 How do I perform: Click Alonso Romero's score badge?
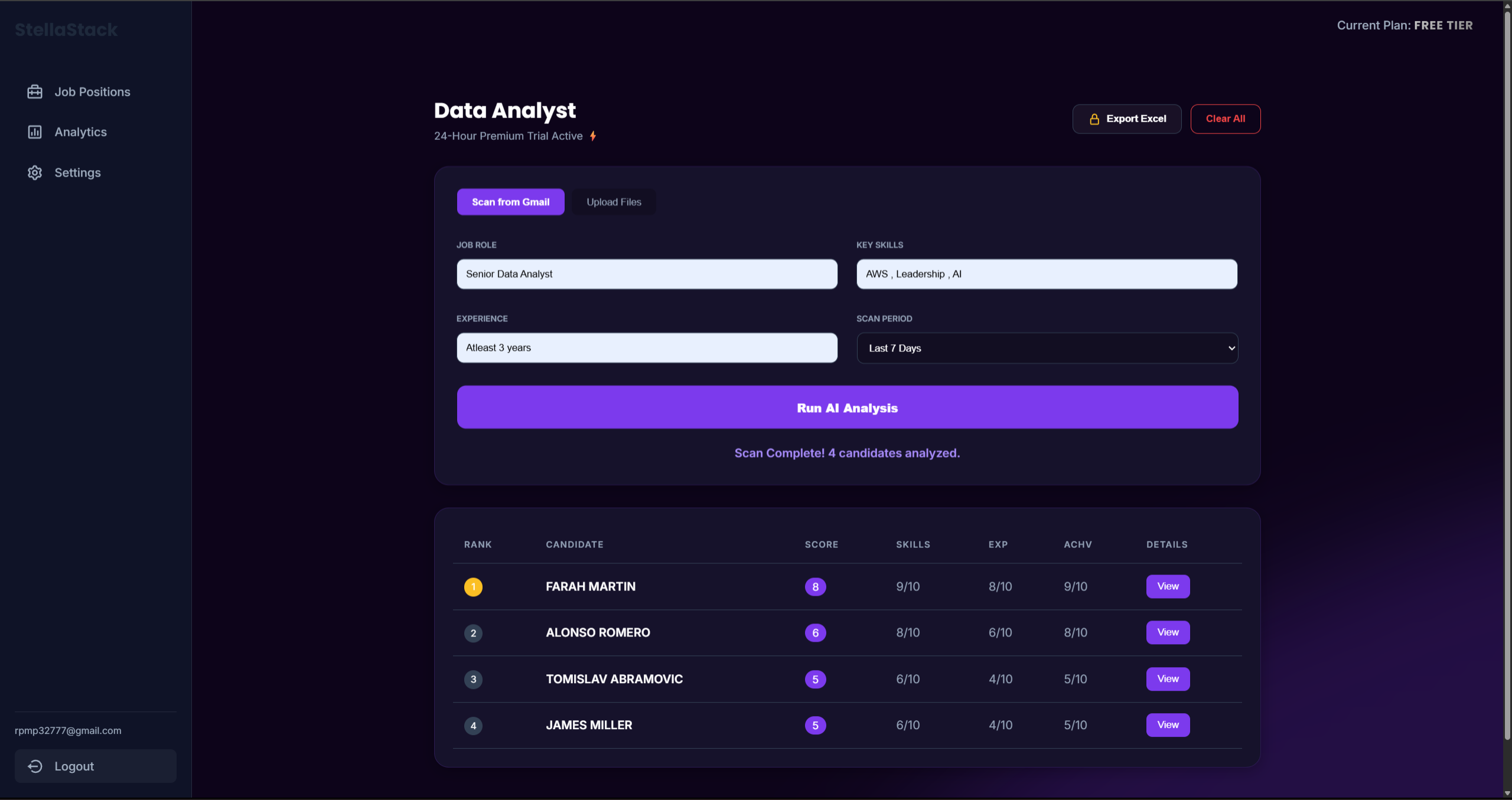(x=816, y=632)
